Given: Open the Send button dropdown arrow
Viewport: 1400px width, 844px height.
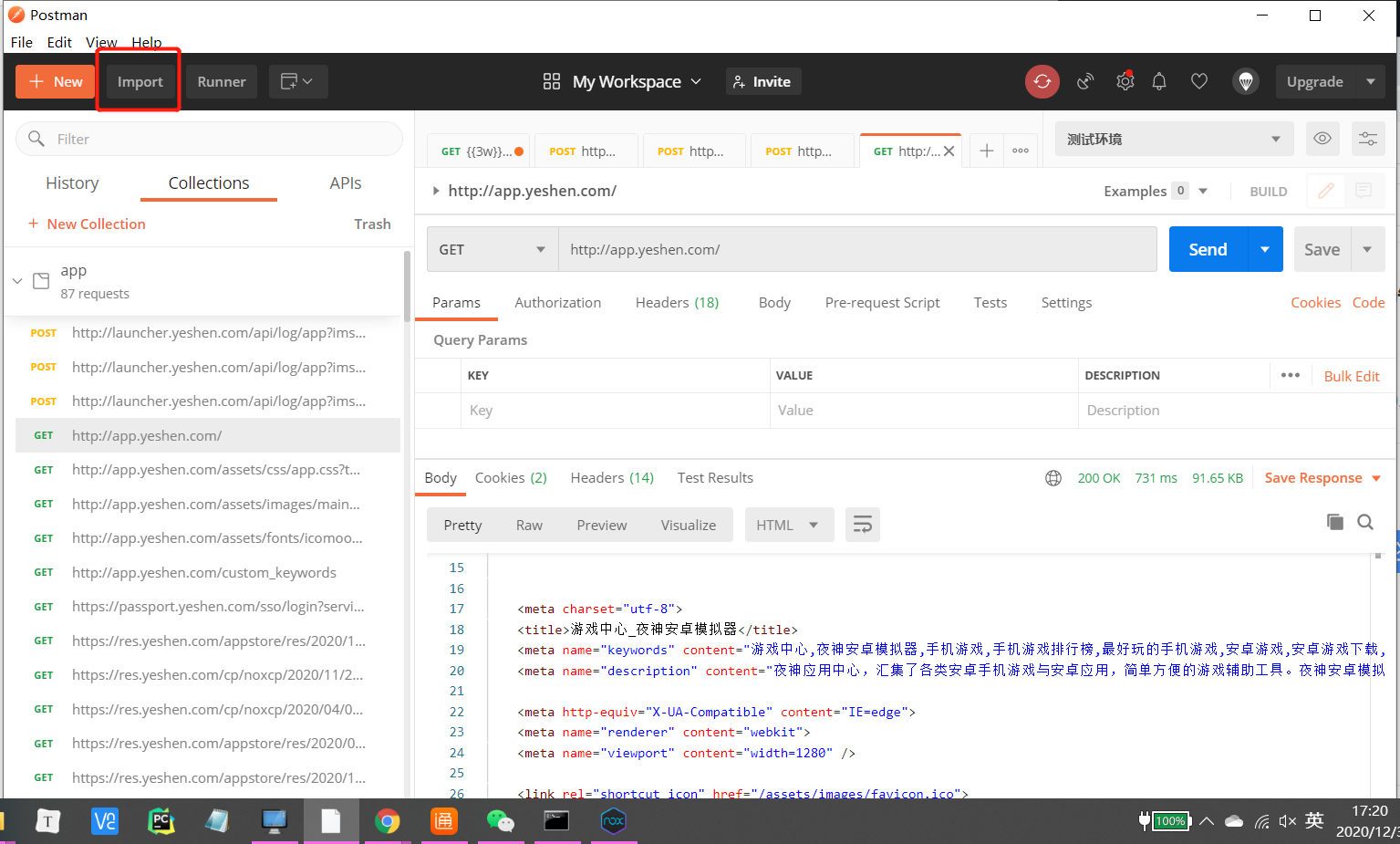Looking at the screenshot, I should (1265, 249).
